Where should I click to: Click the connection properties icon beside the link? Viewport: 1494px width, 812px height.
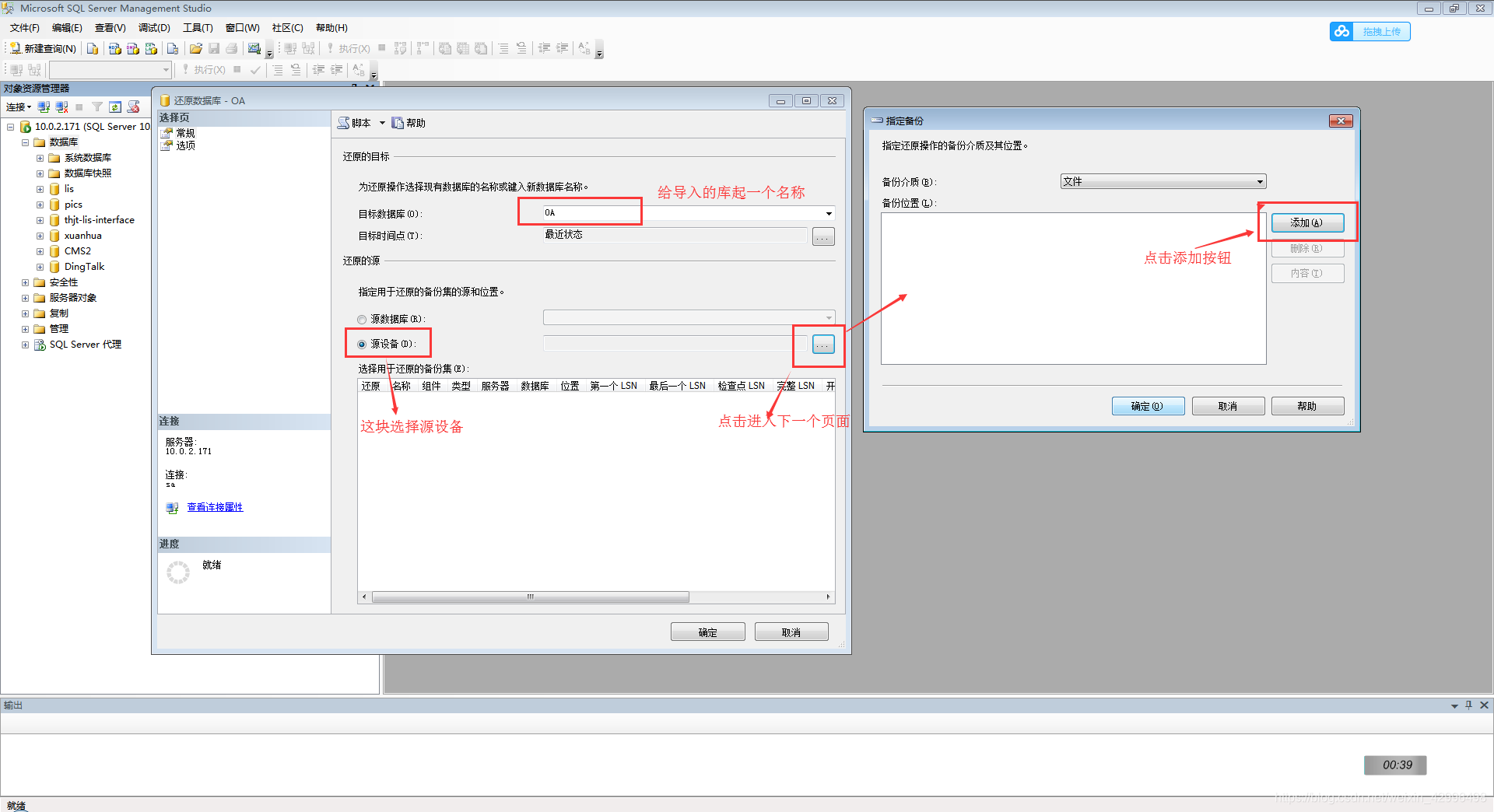pos(172,508)
